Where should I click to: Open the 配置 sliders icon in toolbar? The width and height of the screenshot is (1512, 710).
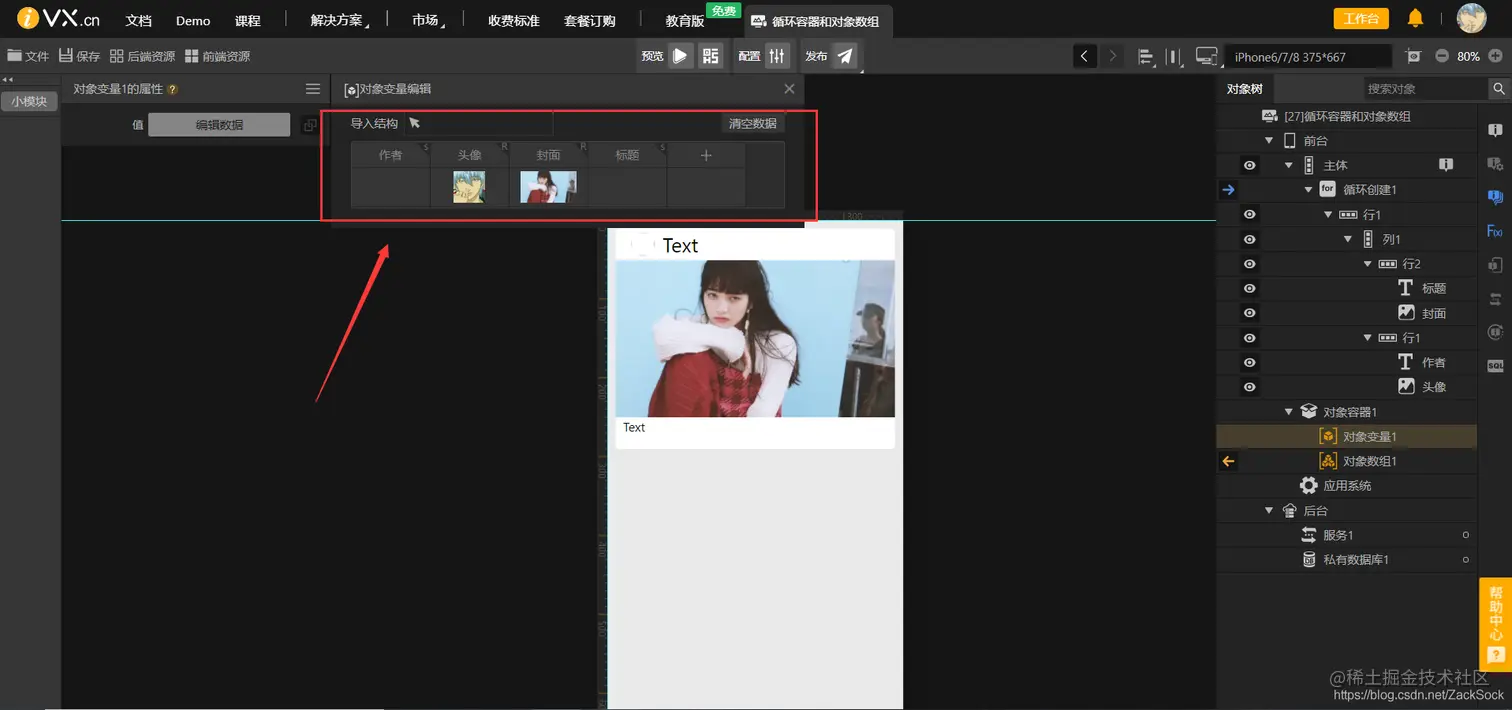(777, 56)
